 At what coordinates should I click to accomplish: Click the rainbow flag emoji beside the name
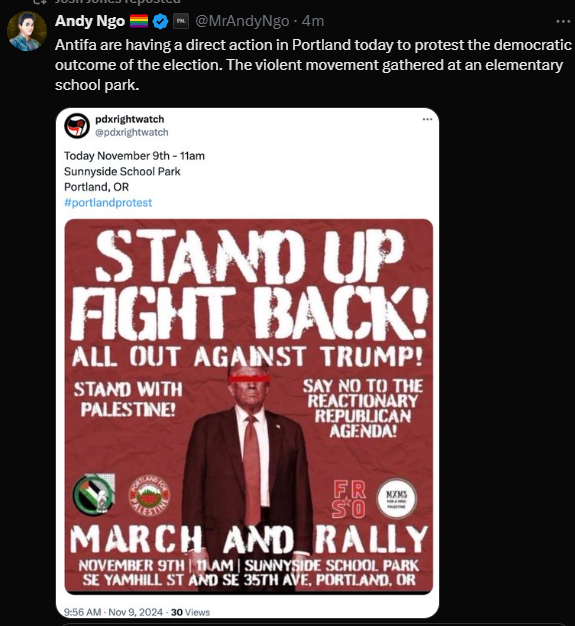pyautogui.click(x=139, y=21)
